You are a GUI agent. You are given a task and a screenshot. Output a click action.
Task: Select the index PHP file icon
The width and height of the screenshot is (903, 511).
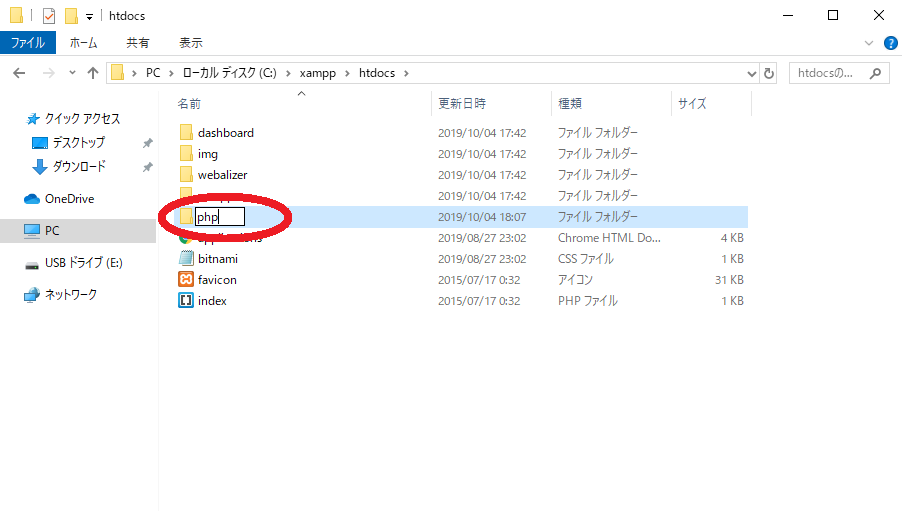tap(186, 301)
